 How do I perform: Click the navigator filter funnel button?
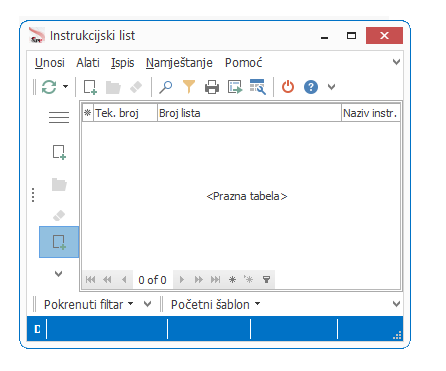tap(266, 279)
